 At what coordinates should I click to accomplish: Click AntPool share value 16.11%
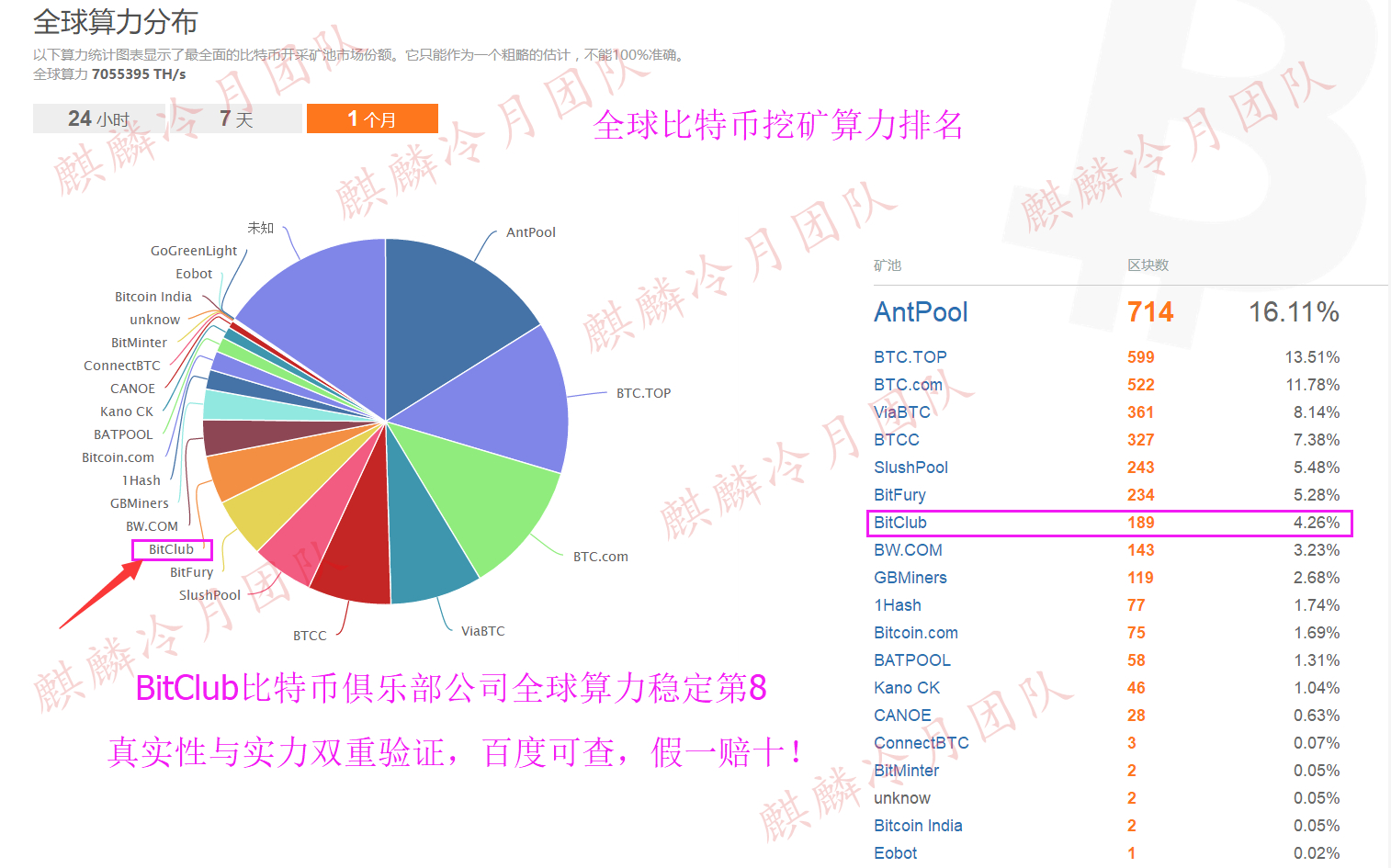pyautogui.click(x=1294, y=312)
